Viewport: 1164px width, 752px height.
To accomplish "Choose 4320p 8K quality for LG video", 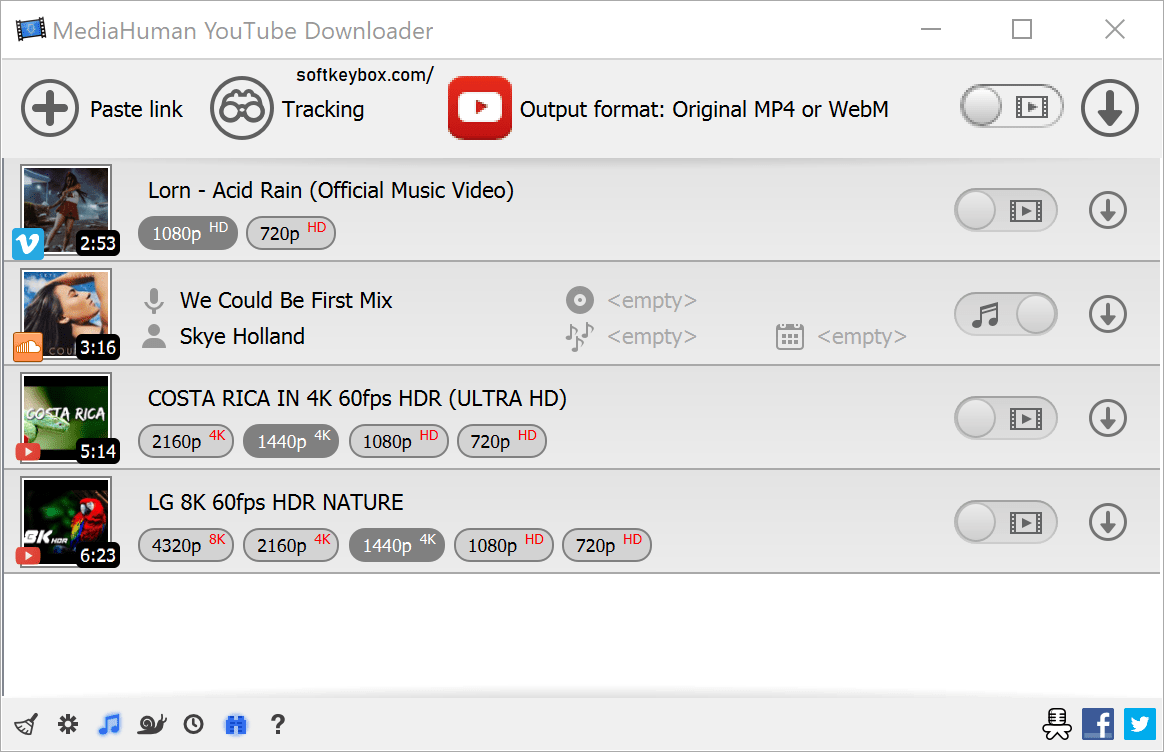I will 185,545.
